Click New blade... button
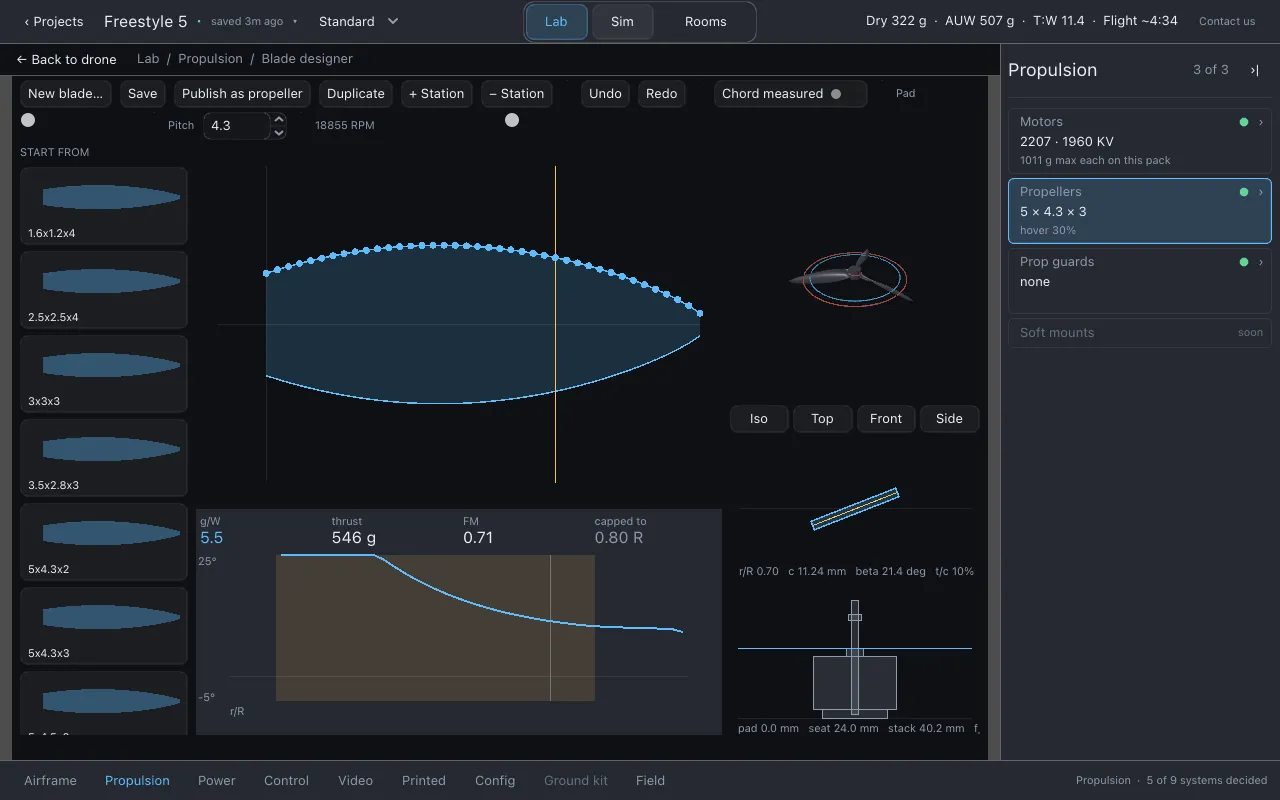Viewport: 1280px width, 800px height. [65, 94]
